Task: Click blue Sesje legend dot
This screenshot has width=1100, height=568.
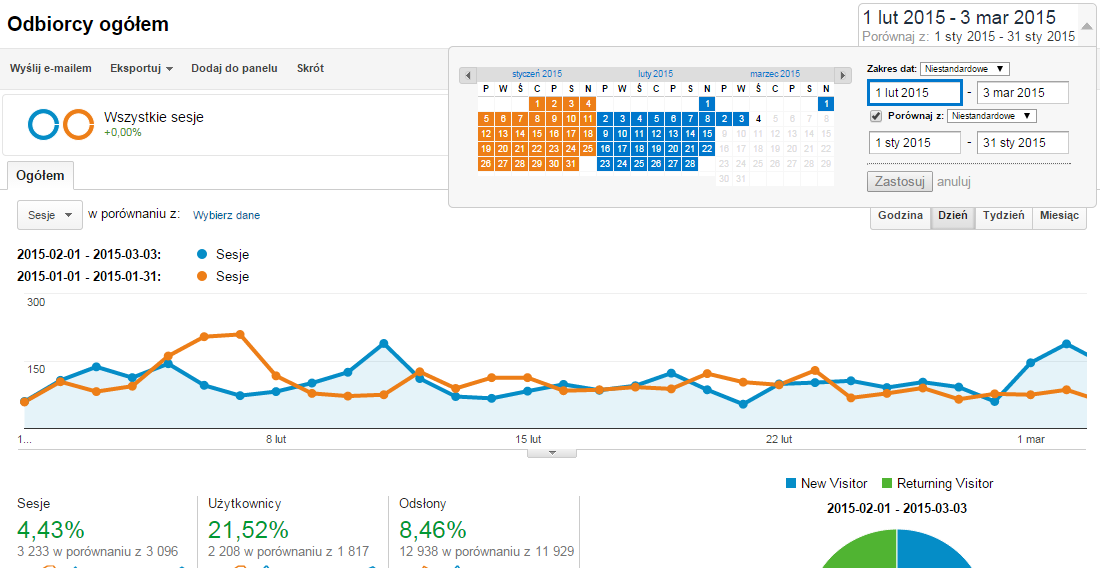Action: 202,254
